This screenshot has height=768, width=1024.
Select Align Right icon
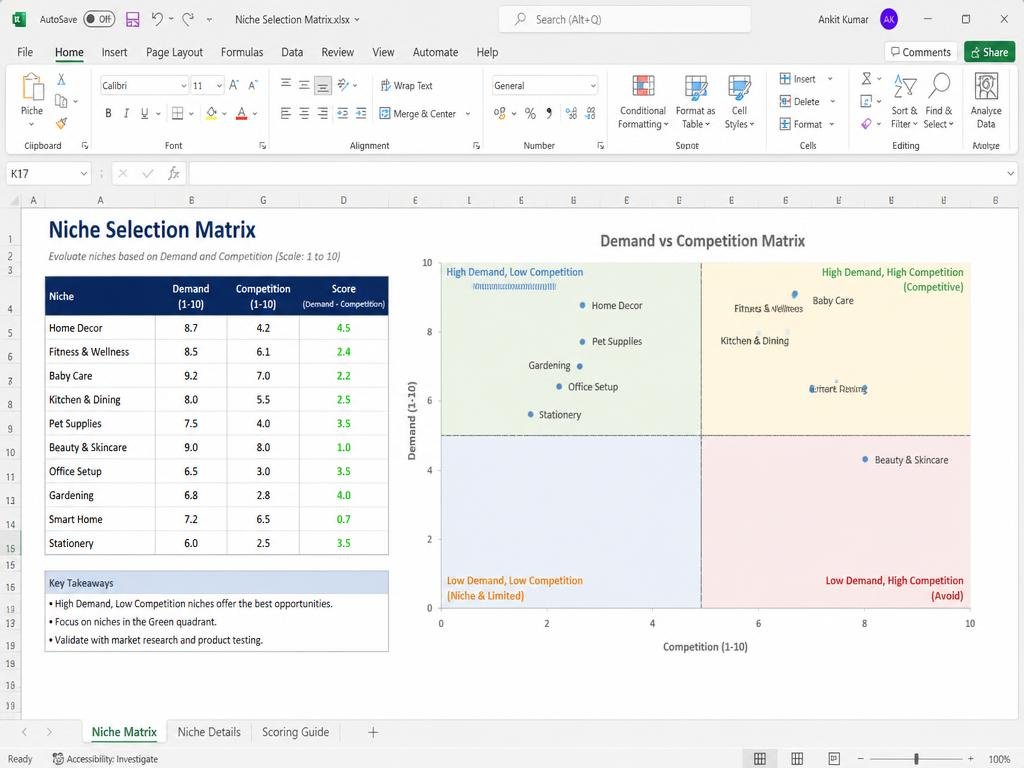point(323,114)
